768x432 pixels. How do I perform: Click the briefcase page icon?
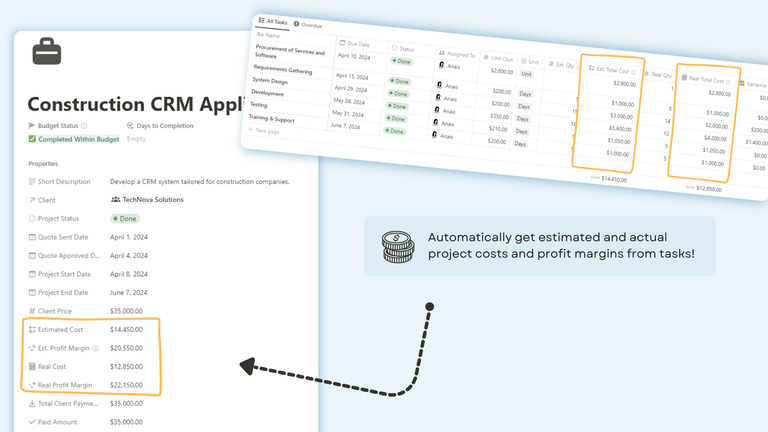46,52
